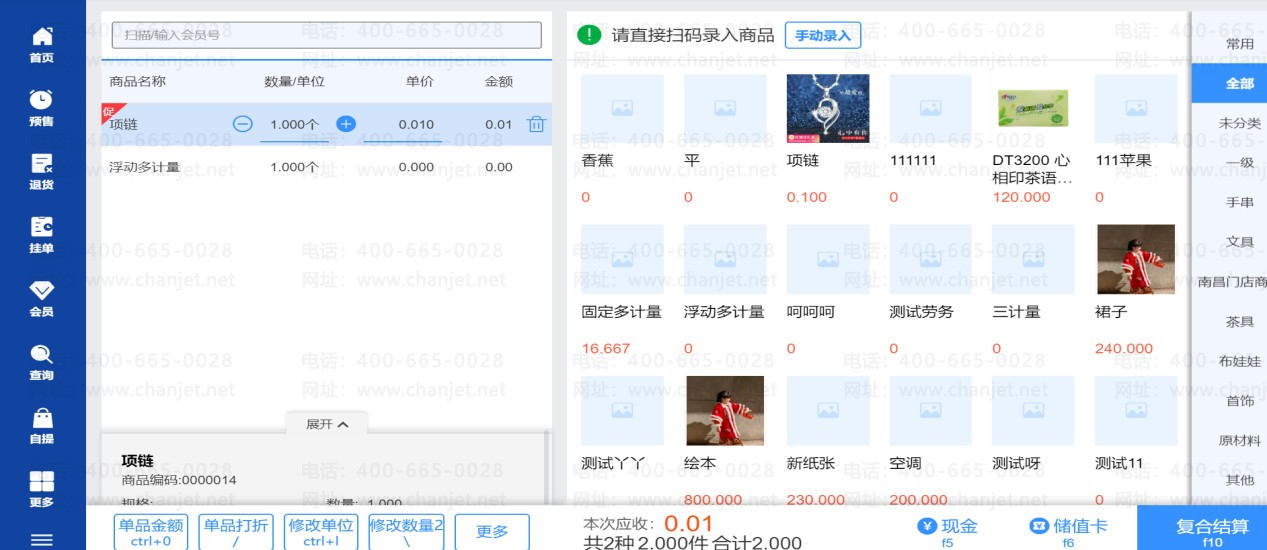Pay with 储值卡 stored-value card f6
This screenshot has height=550, width=1267.
[x=1068, y=531]
